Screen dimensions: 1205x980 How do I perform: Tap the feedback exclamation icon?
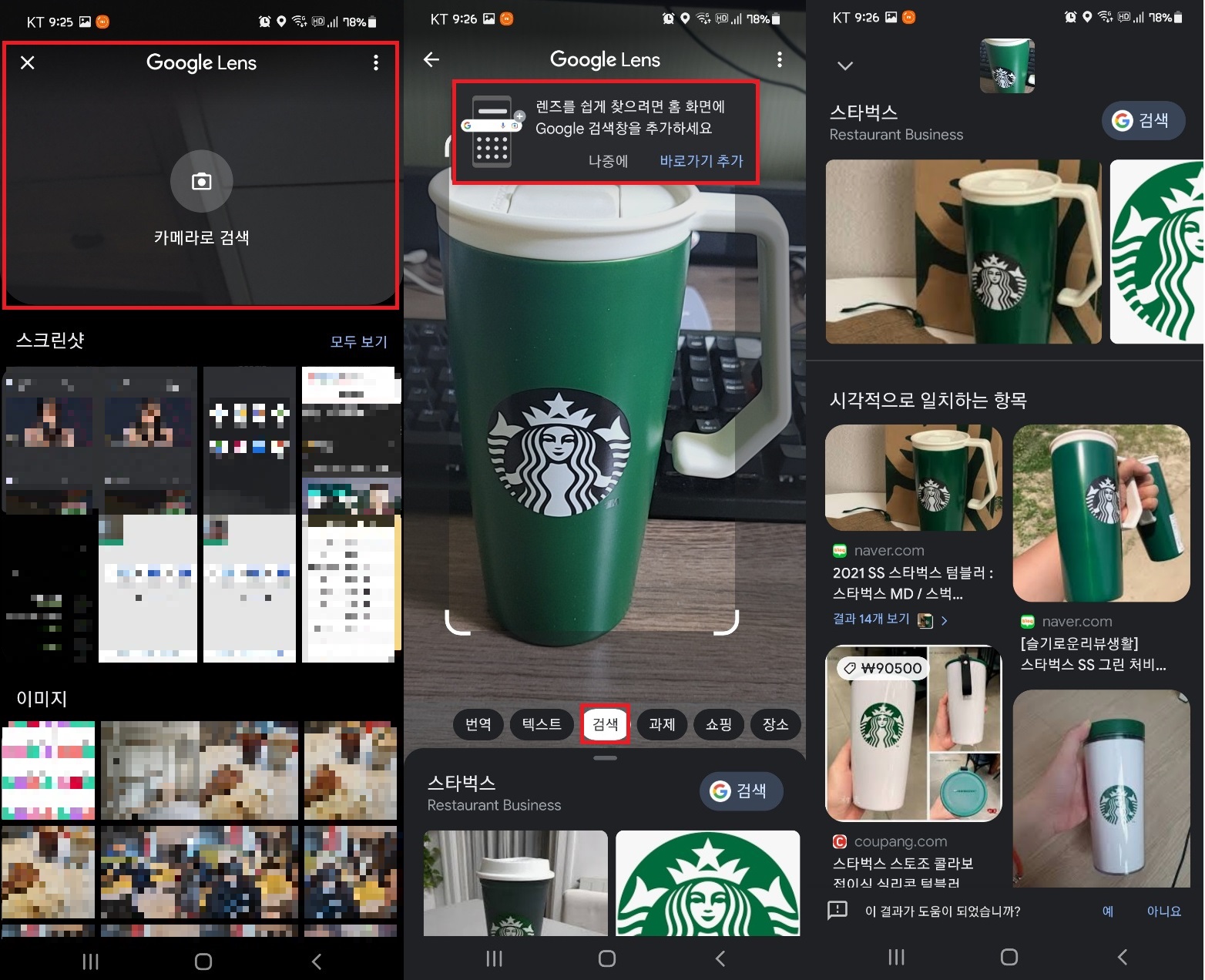(837, 911)
